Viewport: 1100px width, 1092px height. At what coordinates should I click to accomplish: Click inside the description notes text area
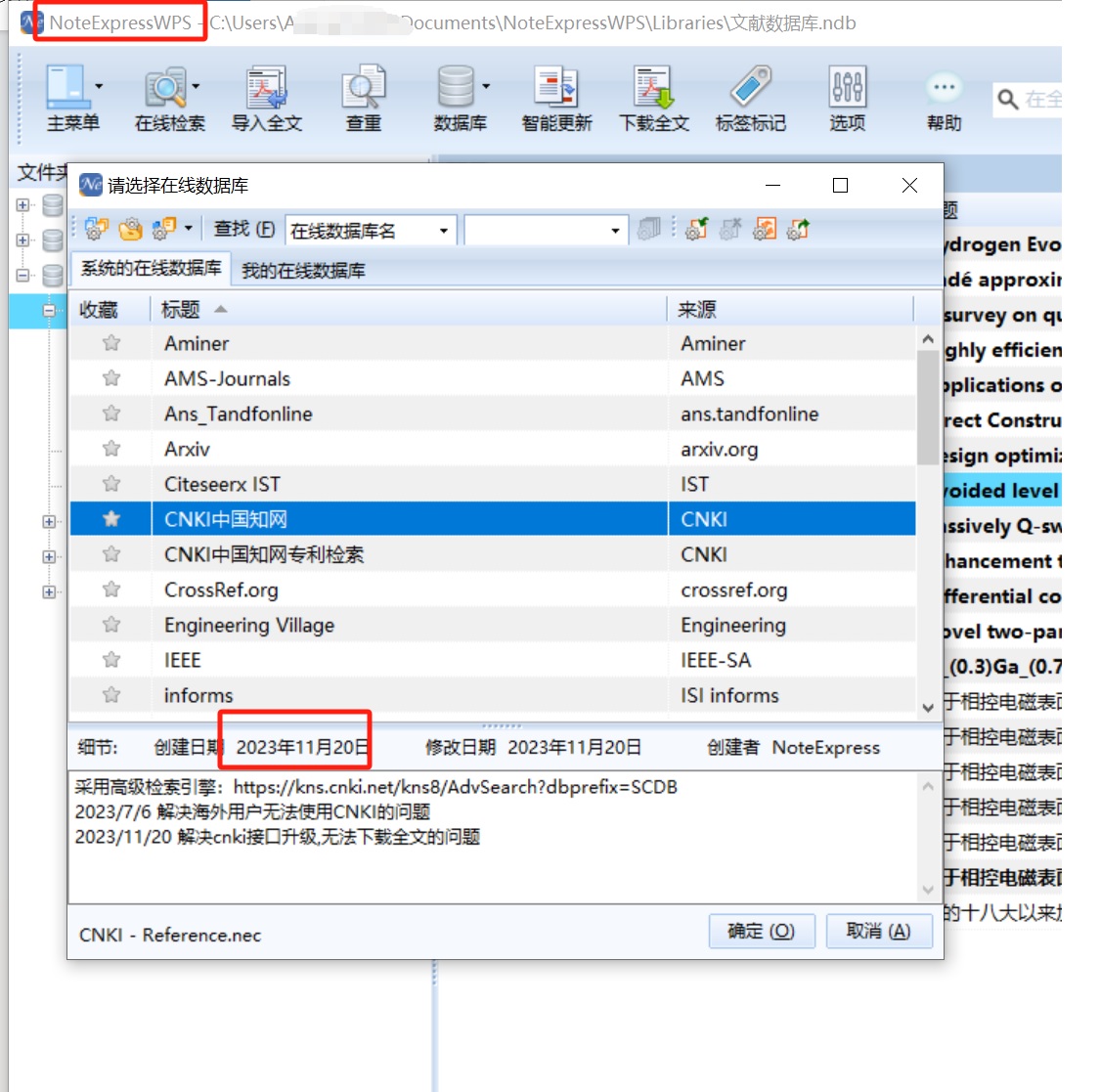[494, 837]
